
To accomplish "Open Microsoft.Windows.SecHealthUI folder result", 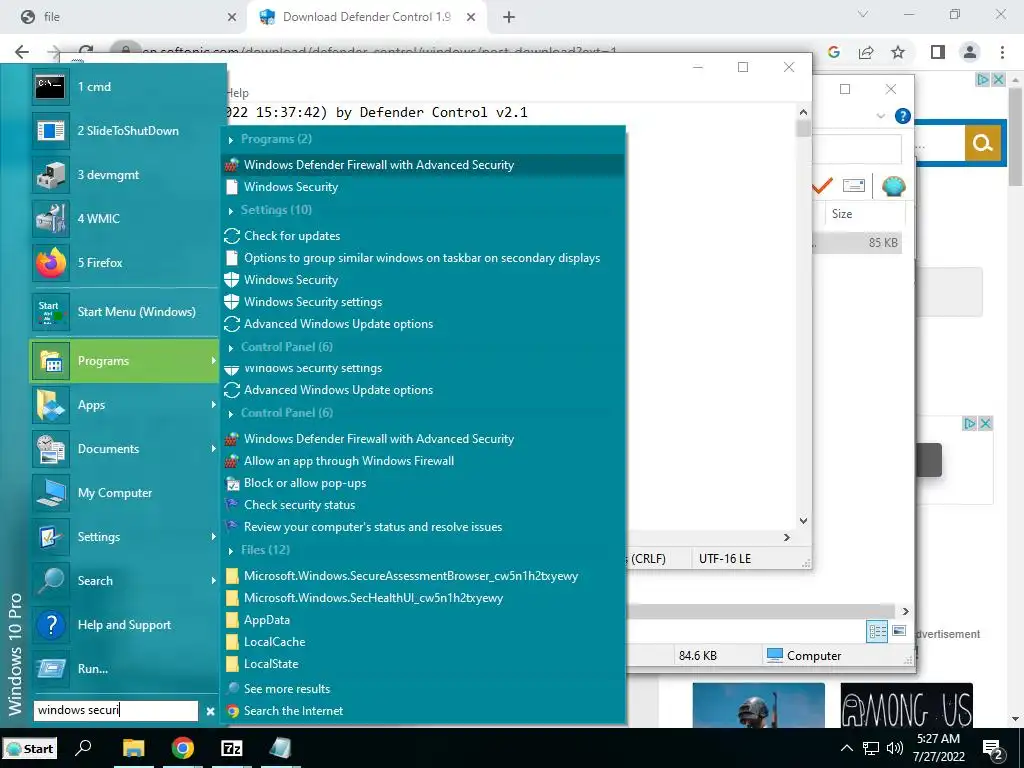I will [x=423, y=598].
